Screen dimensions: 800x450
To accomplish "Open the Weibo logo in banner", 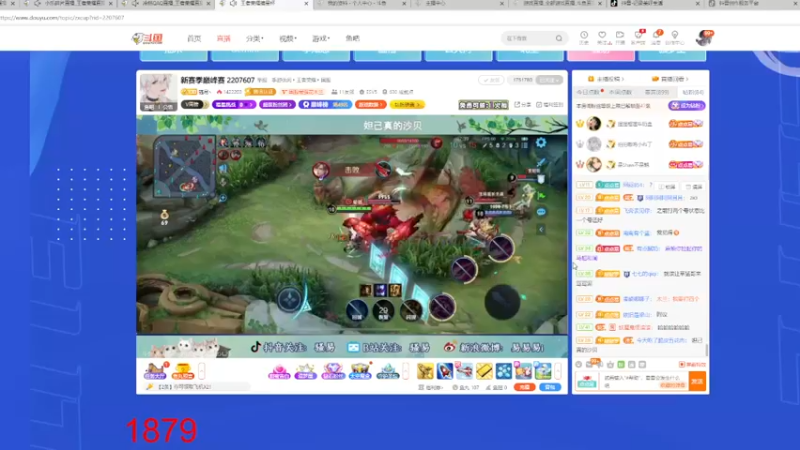I will click(449, 347).
